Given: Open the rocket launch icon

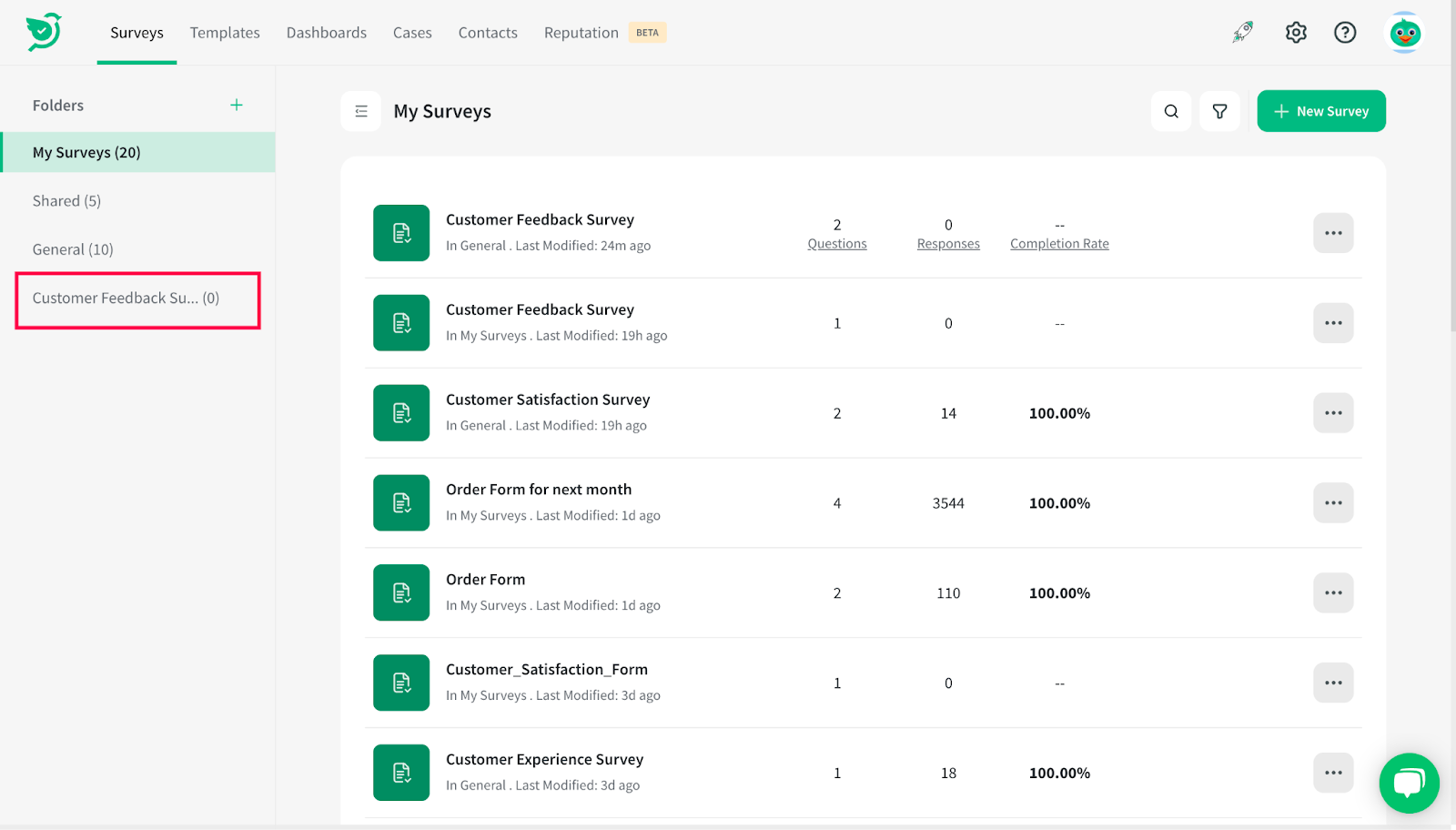Looking at the screenshot, I should 1242,33.
